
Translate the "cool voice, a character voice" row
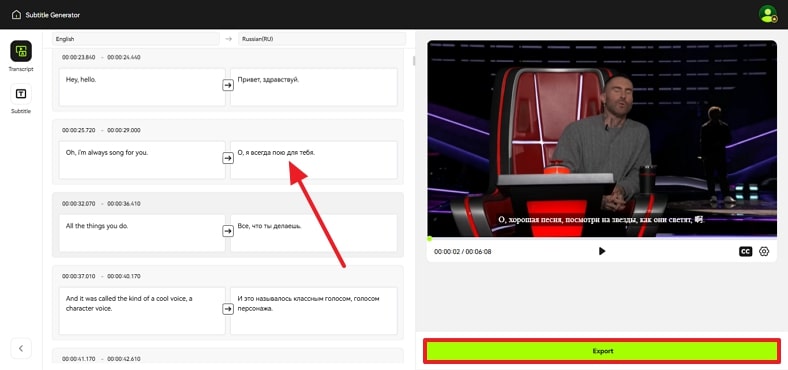[x=228, y=309]
